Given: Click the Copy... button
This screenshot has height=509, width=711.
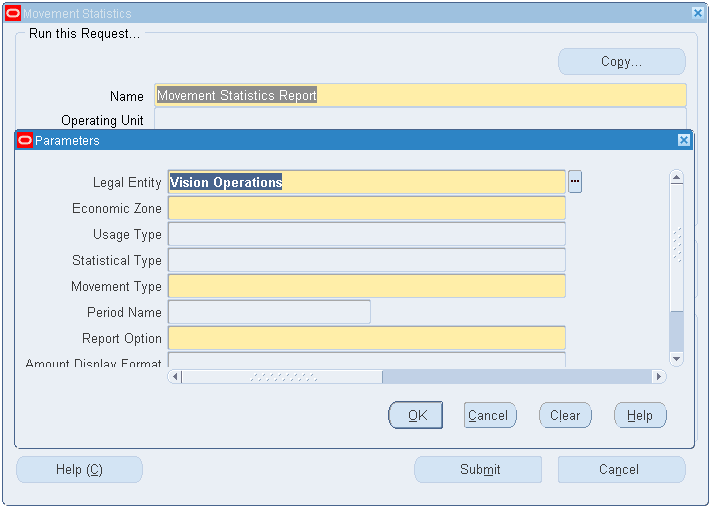Looking at the screenshot, I should point(622,62).
